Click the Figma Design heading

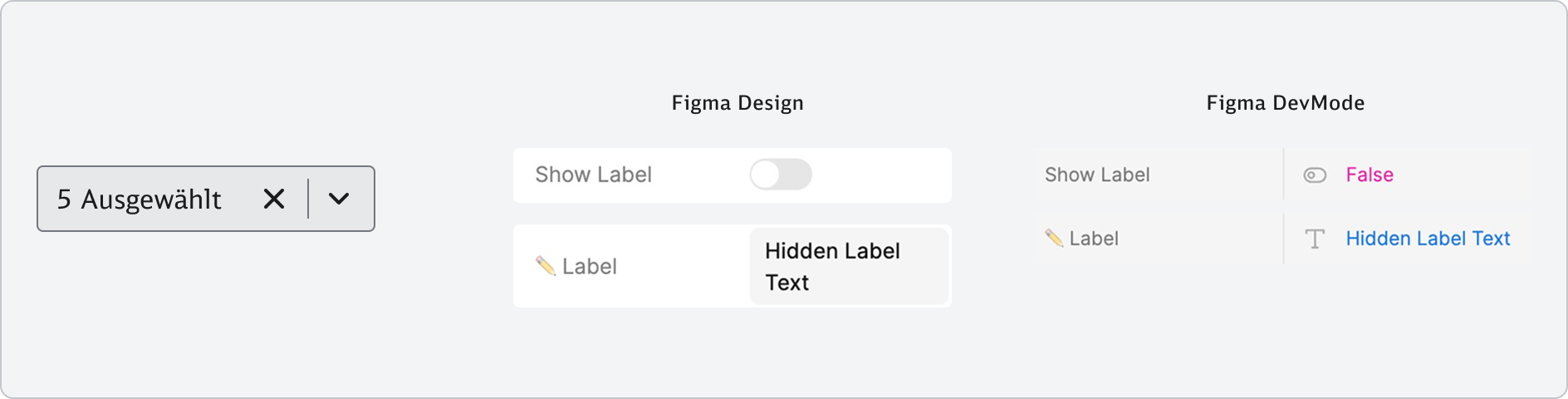737,103
